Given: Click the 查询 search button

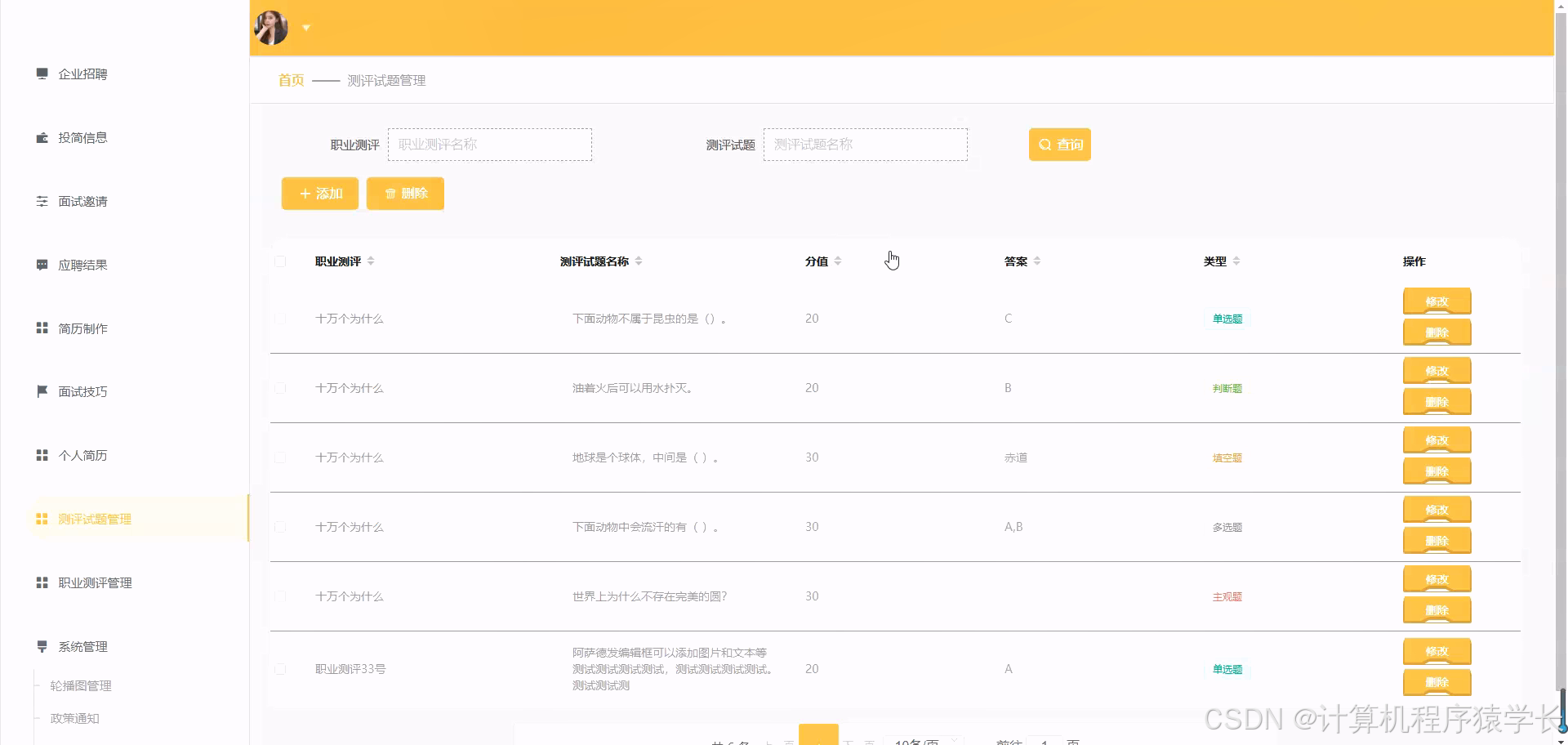Looking at the screenshot, I should coord(1059,144).
